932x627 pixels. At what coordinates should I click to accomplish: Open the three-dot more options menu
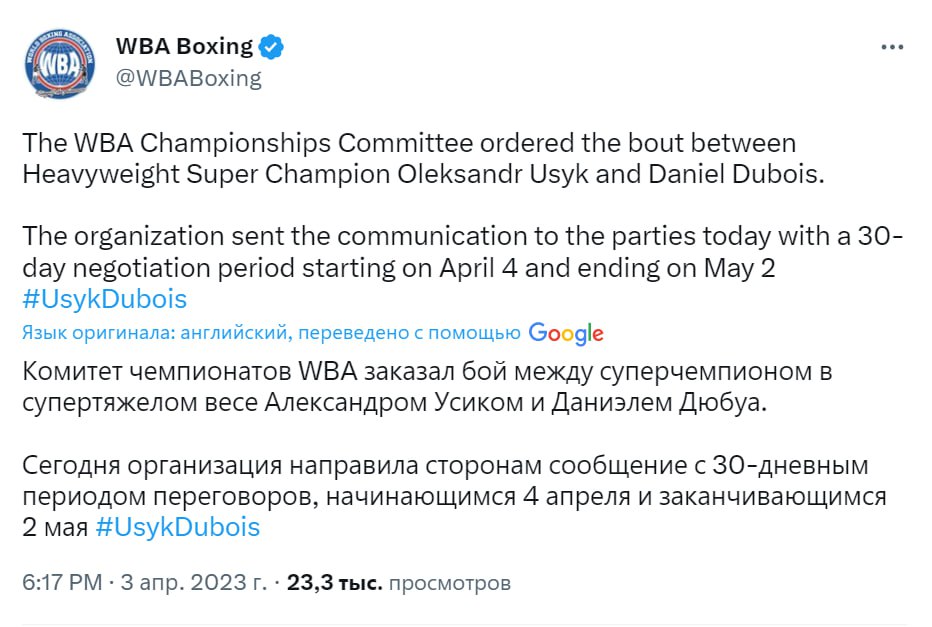892,47
